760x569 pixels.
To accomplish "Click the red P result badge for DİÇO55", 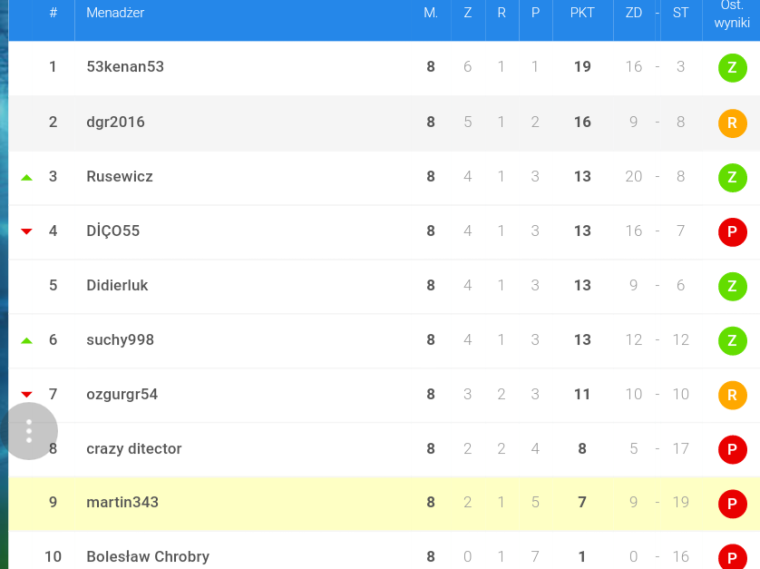I will click(732, 232).
